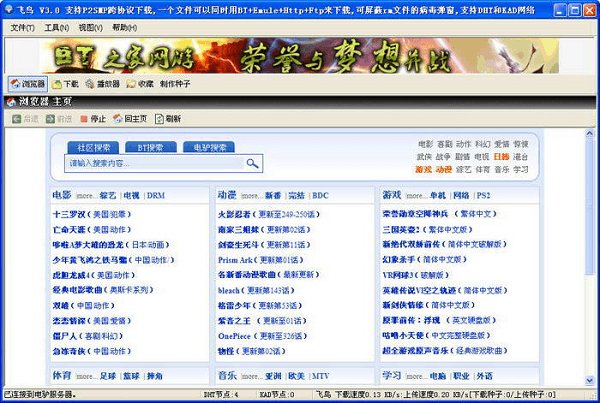Viewport: 600px width, 403px height.
Task: Click into the search content input box
Action: pos(155,163)
